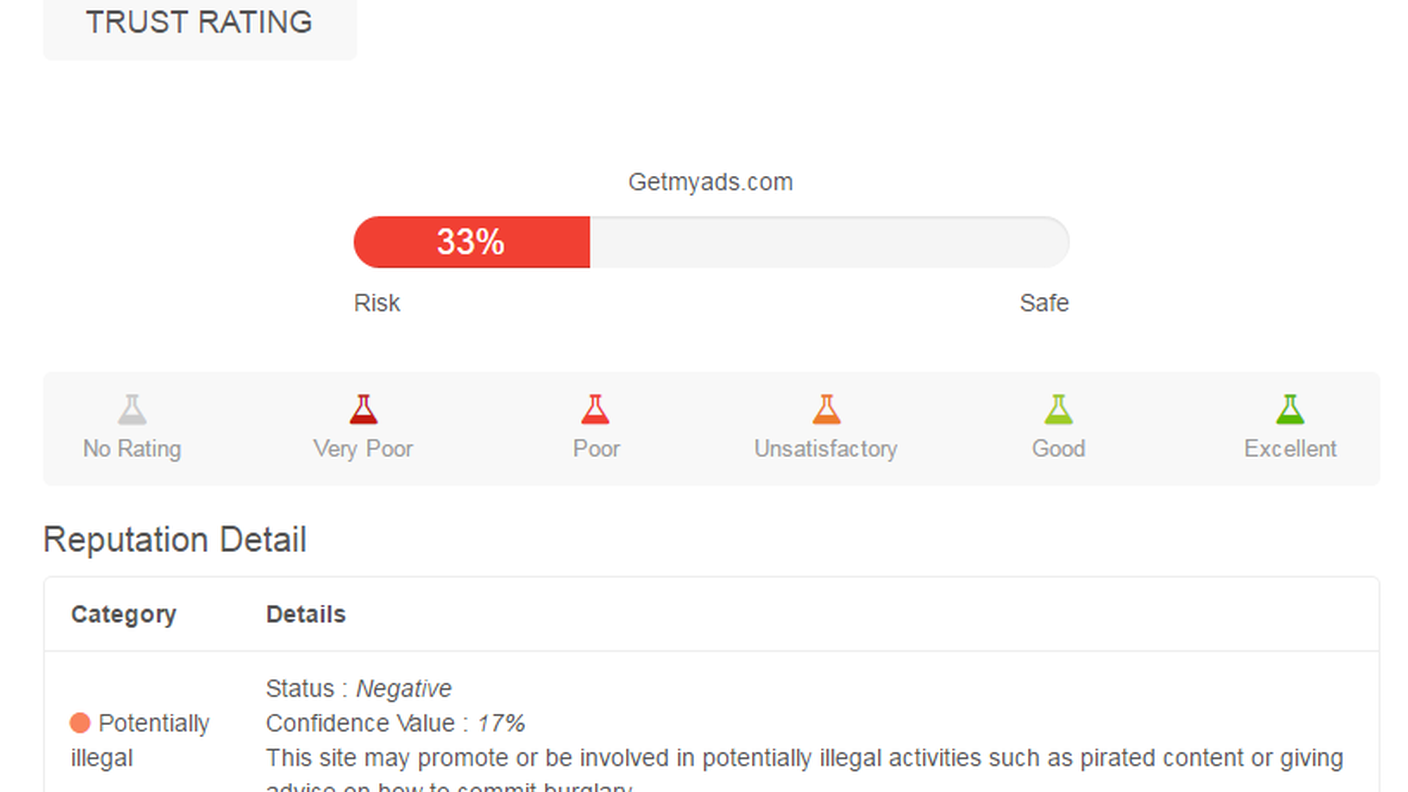
Task: Click the Unsatisfactory orange flask icon
Action: tap(826, 410)
